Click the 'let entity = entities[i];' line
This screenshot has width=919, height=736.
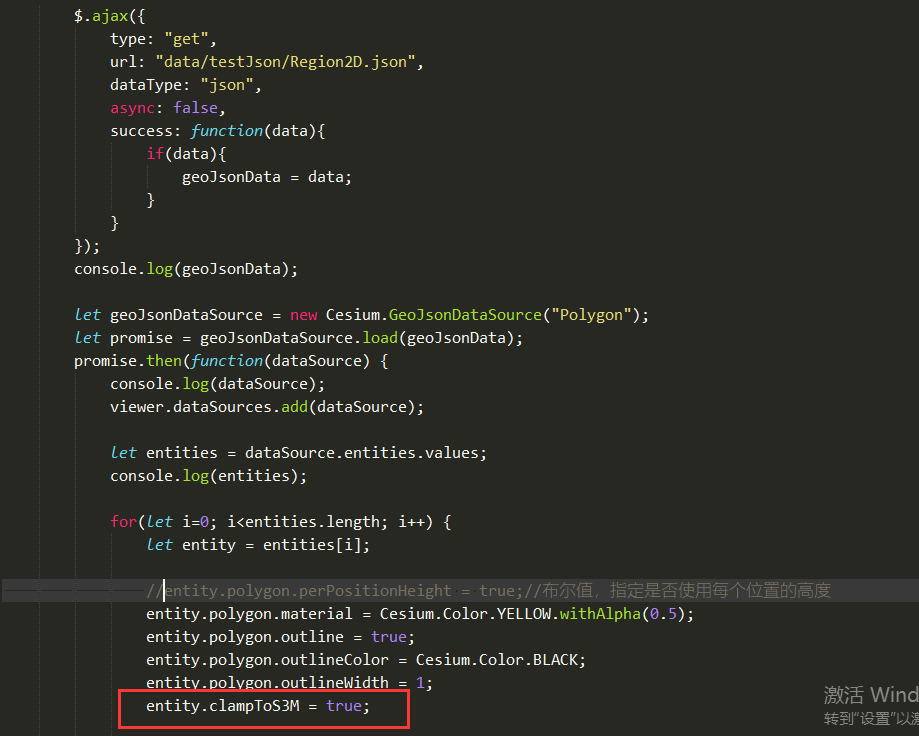click(x=258, y=545)
